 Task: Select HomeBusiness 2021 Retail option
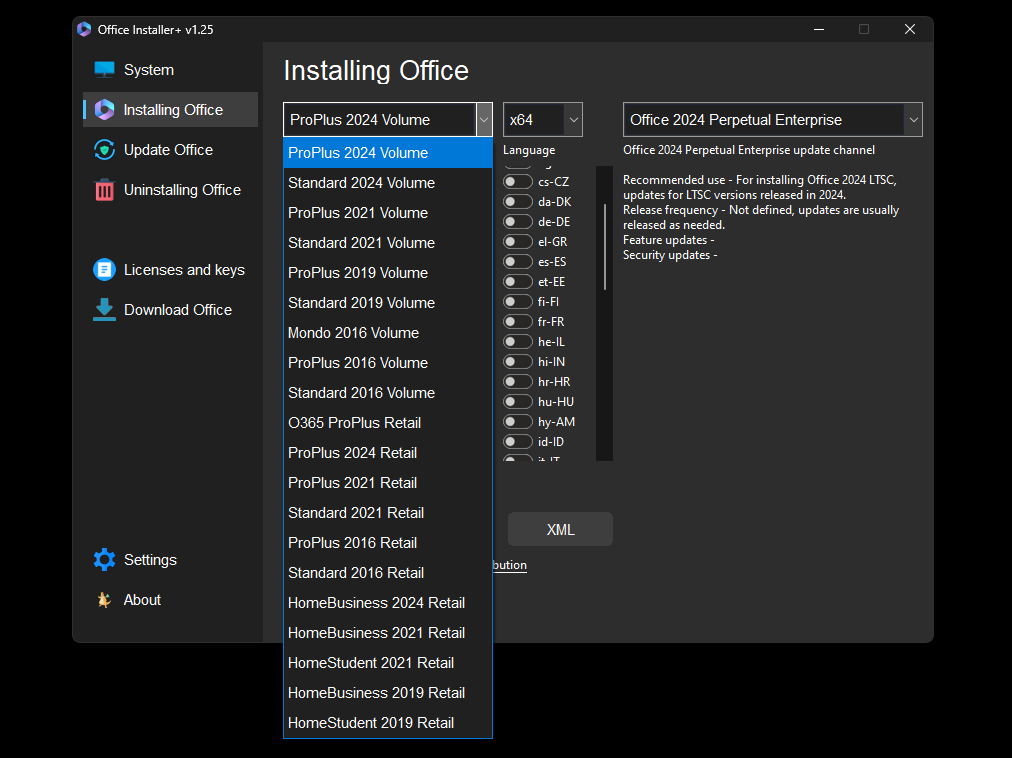click(388, 633)
